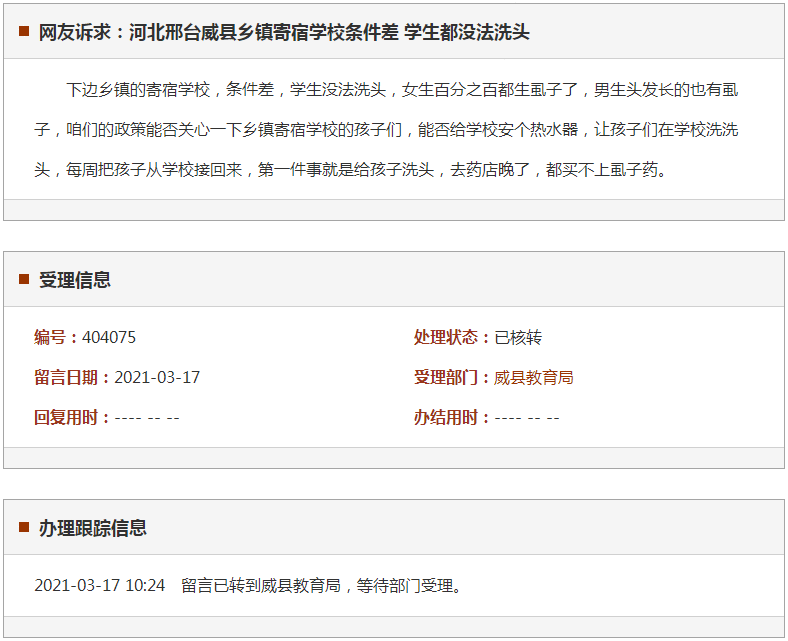Select the 网友诉求 complaint title text
The height and width of the screenshot is (641, 788).
coord(284,33)
